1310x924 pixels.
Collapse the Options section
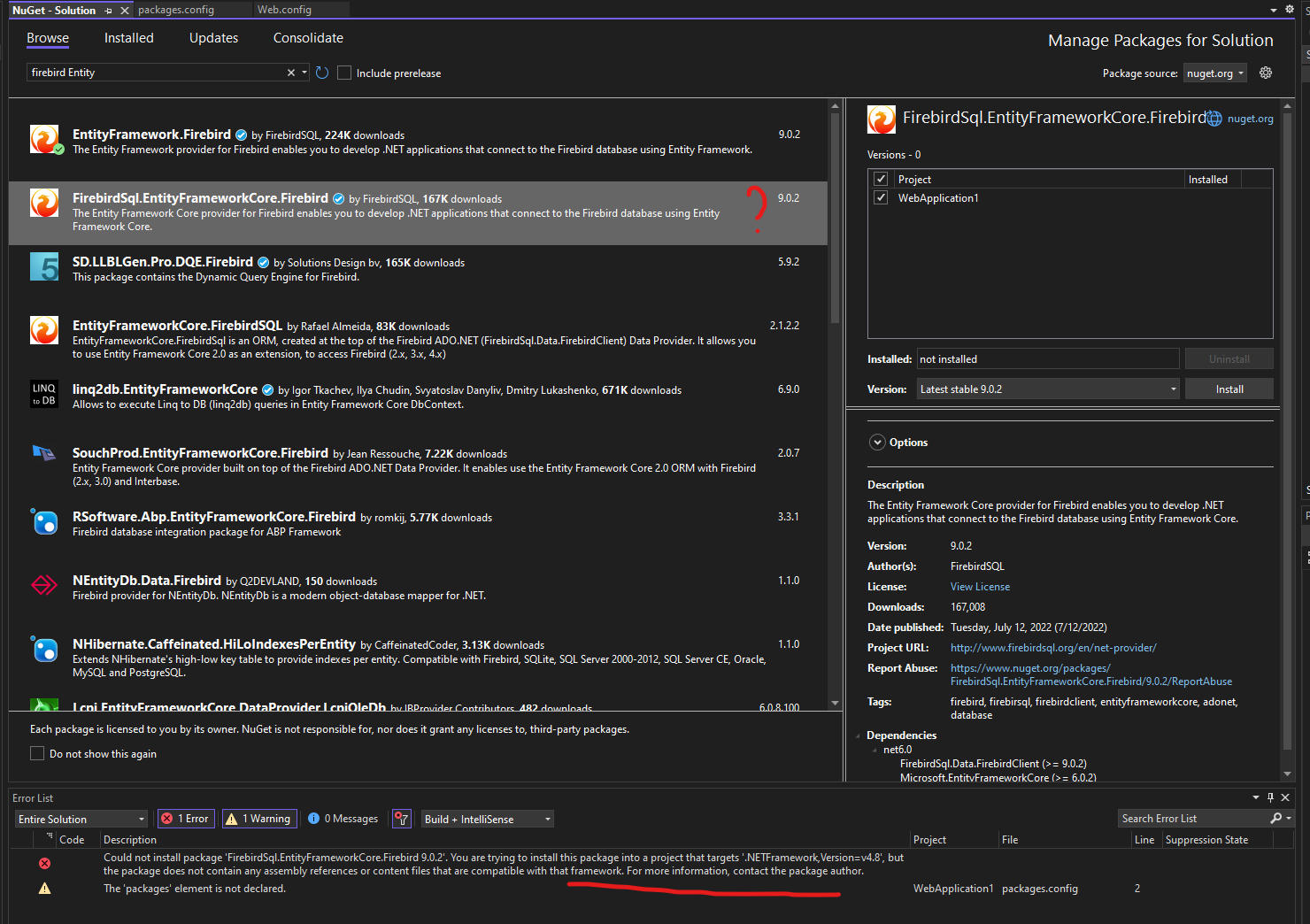pos(877,443)
